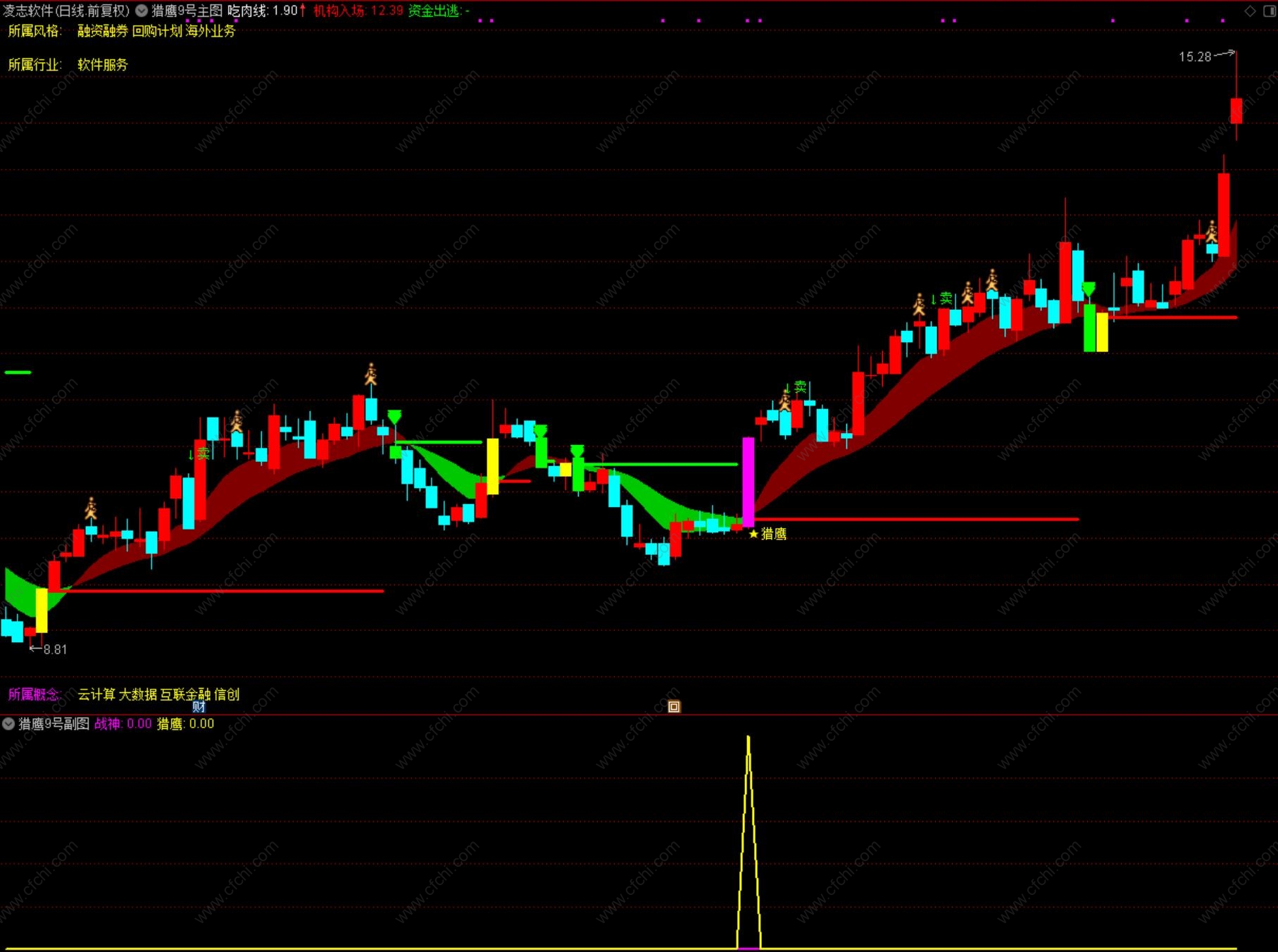The height and width of the screenshot is (952, 1278).
Task: Toggle the side panel icon at top-right
Action: click(1269, 11)
